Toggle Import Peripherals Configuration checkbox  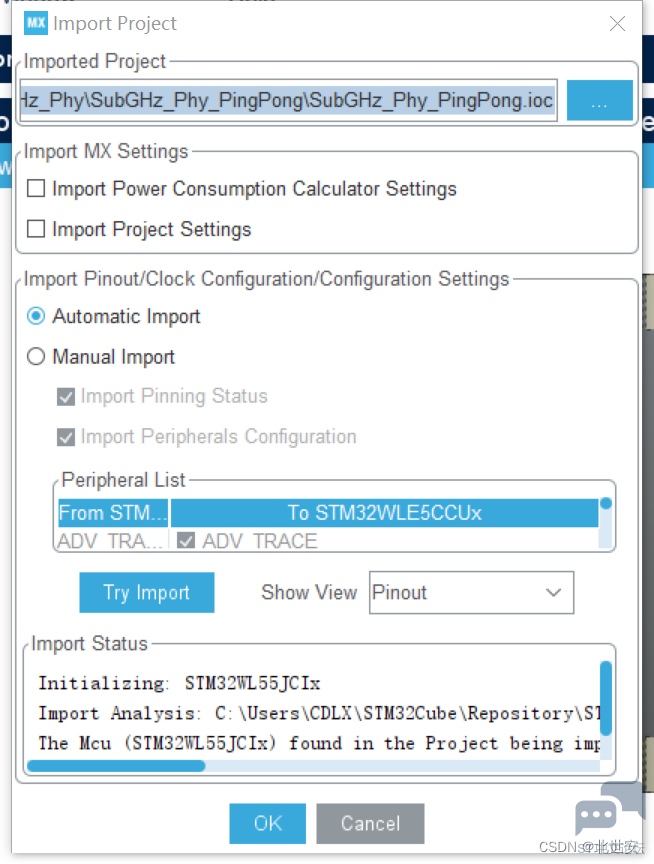[66, 437]
